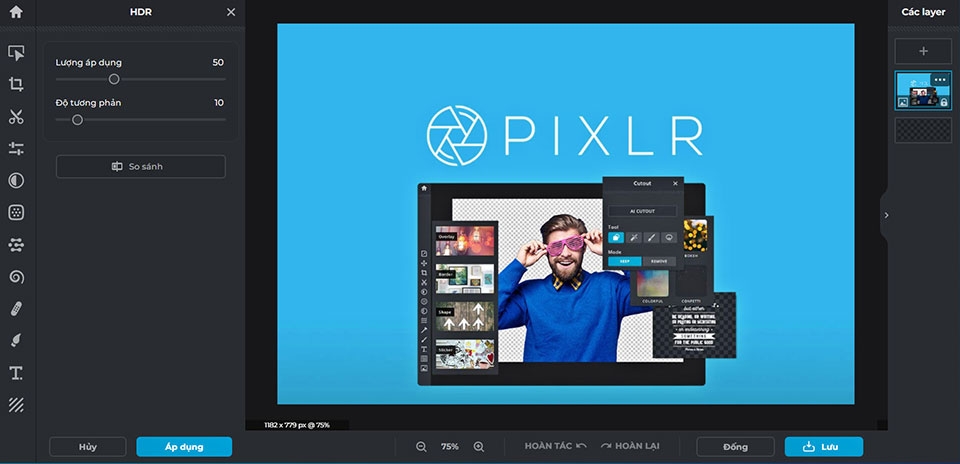Click the Độ tương phản slider handle
Screen dimensions: 960x464
pos(77,120)
